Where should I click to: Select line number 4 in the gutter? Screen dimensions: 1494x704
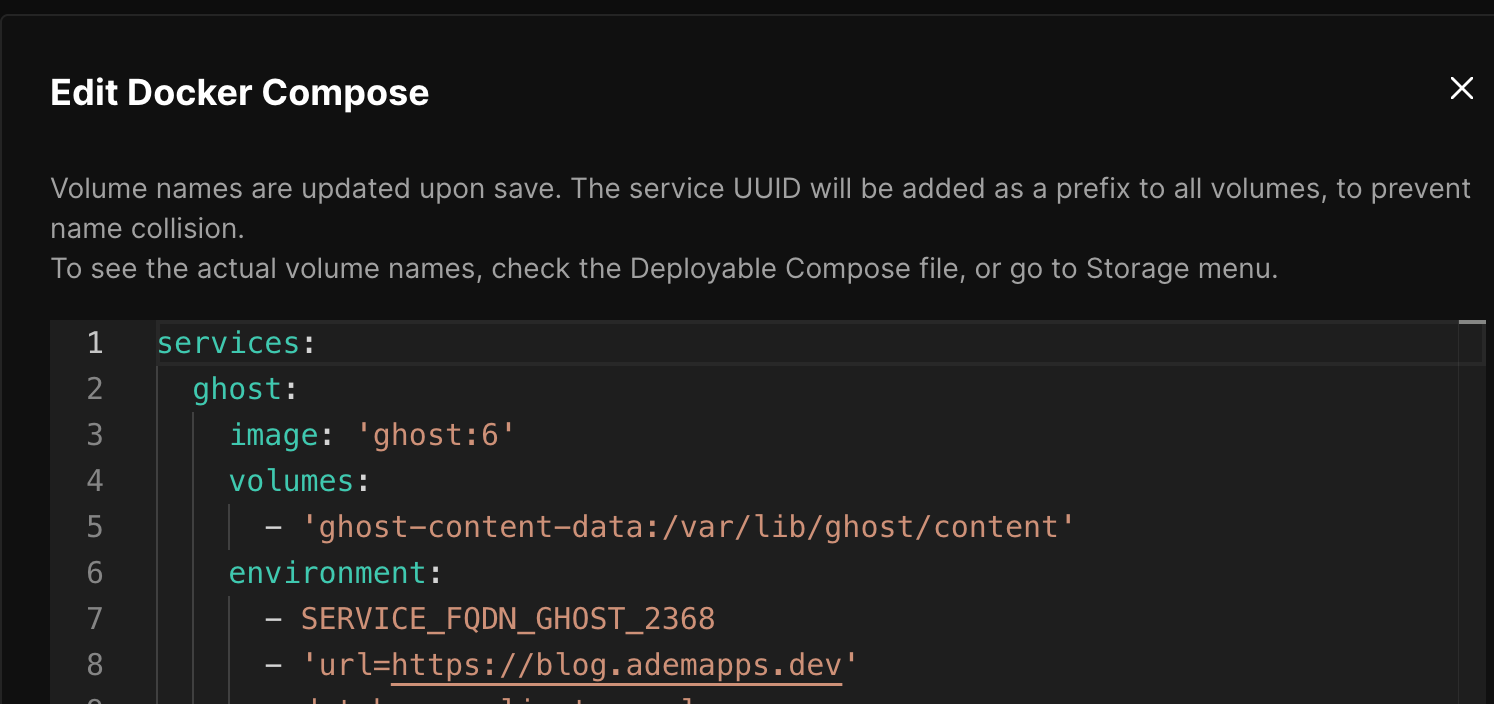pos(94,481)
